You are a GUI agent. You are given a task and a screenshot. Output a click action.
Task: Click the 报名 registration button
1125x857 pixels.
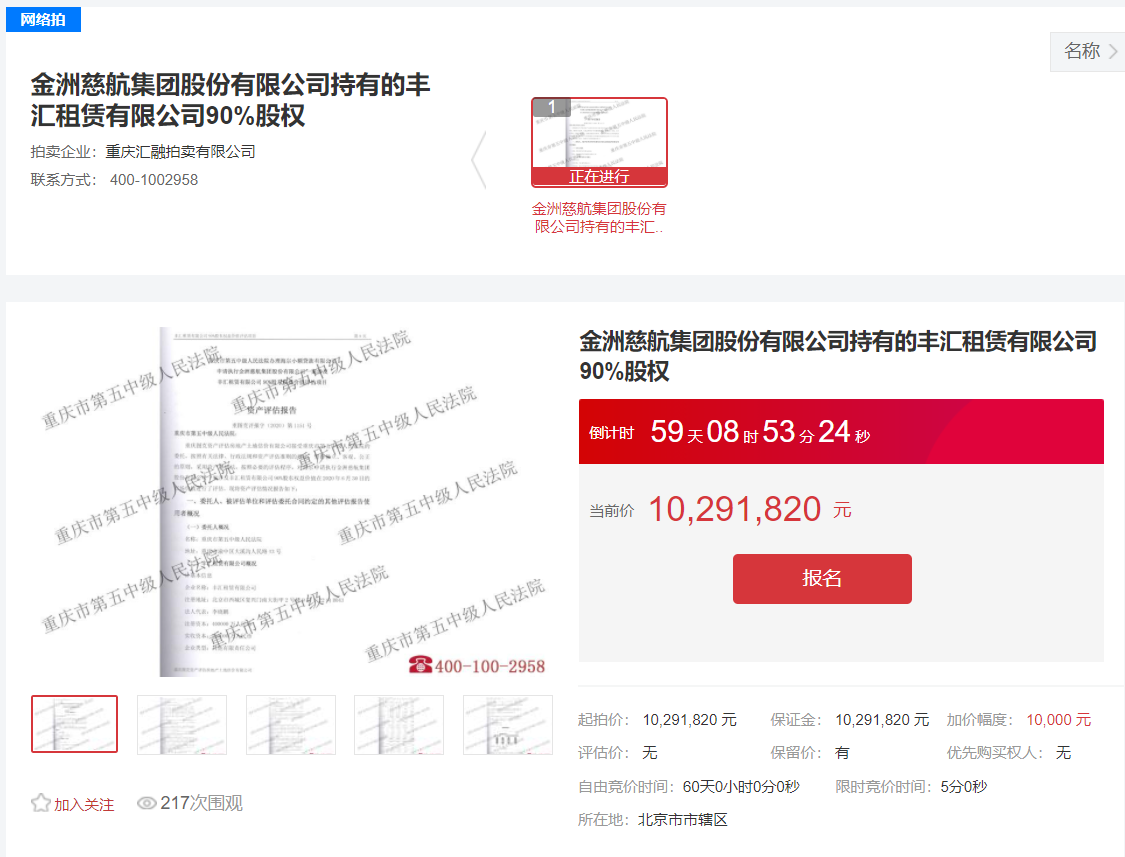pyautogui.click(x=822, y=579)
